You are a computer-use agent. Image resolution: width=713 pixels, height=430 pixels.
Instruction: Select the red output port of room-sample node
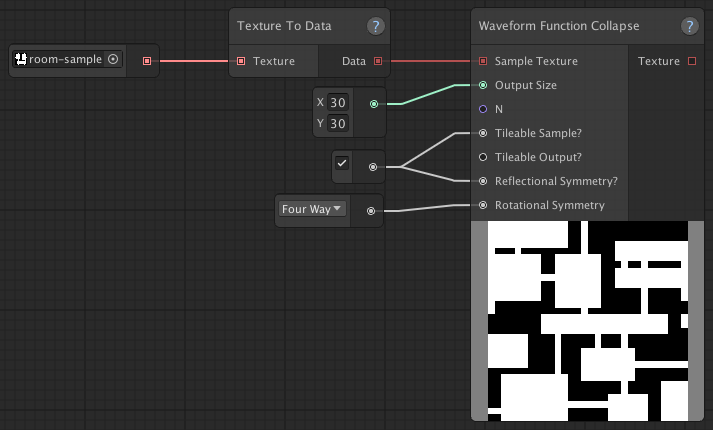[146, 61]
